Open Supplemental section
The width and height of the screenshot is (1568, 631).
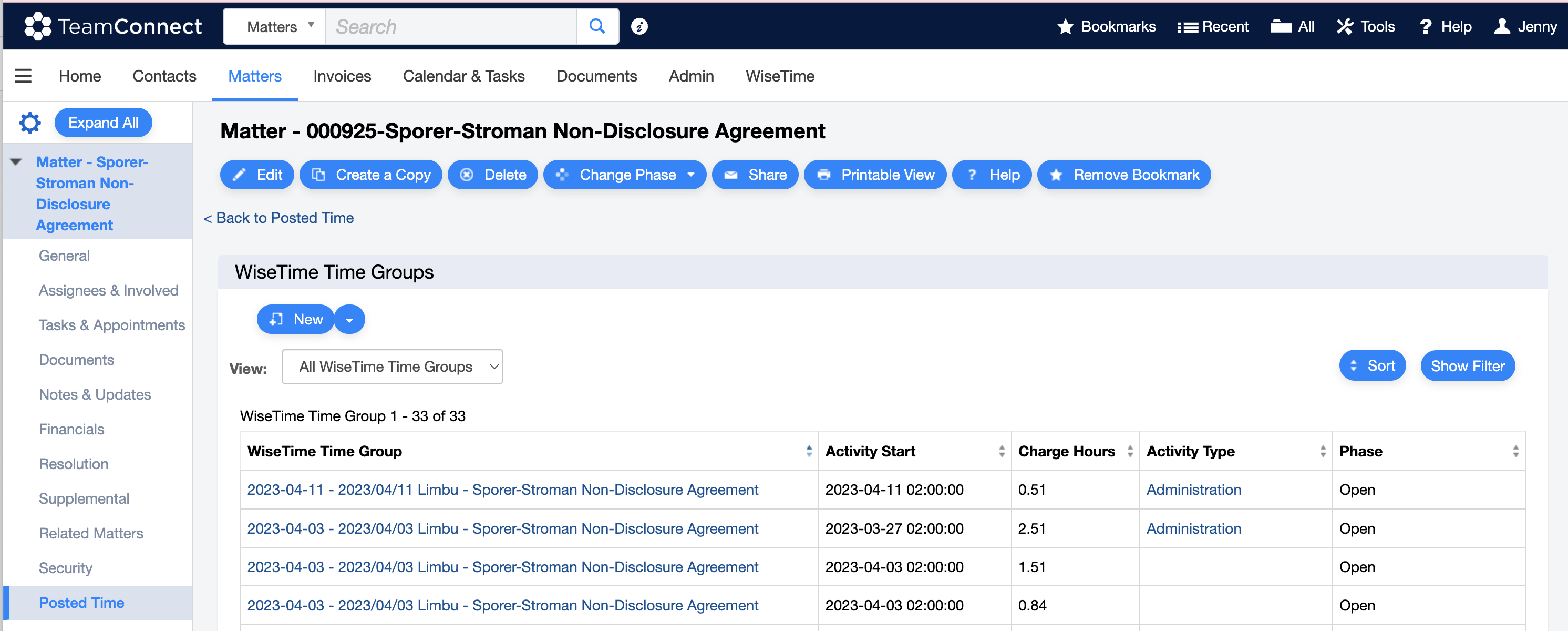tap(84, 499)
